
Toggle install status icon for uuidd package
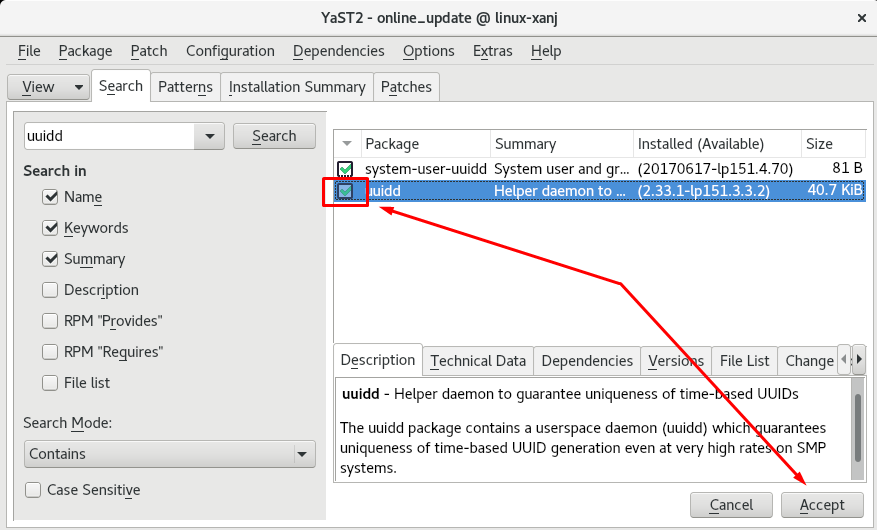(x=346, y=191)
